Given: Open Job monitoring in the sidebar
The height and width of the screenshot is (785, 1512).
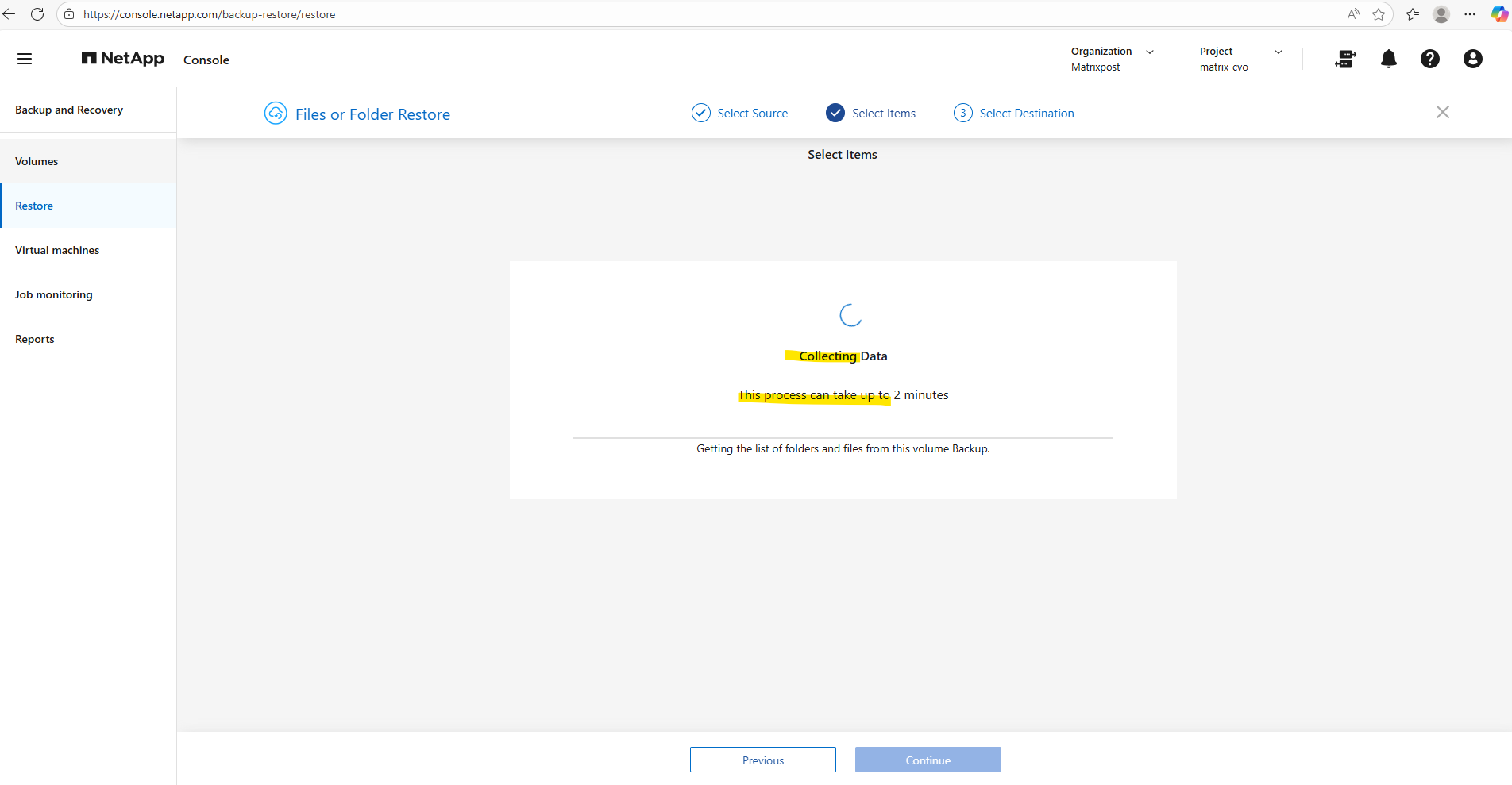Looking at the screenshot, I should click(88, 294).
